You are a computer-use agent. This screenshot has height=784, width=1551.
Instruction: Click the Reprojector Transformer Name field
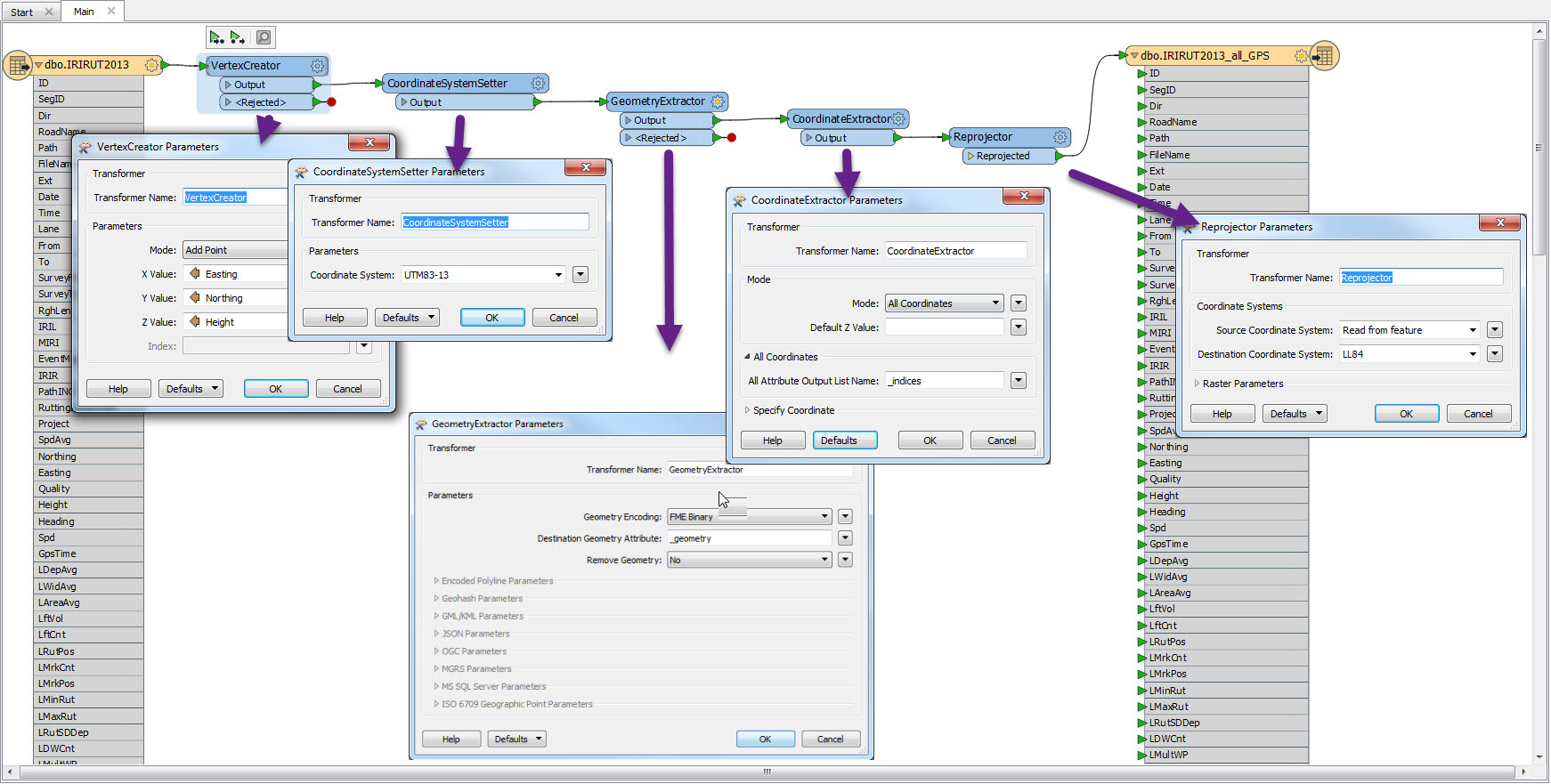click(x=1421, y=278)
